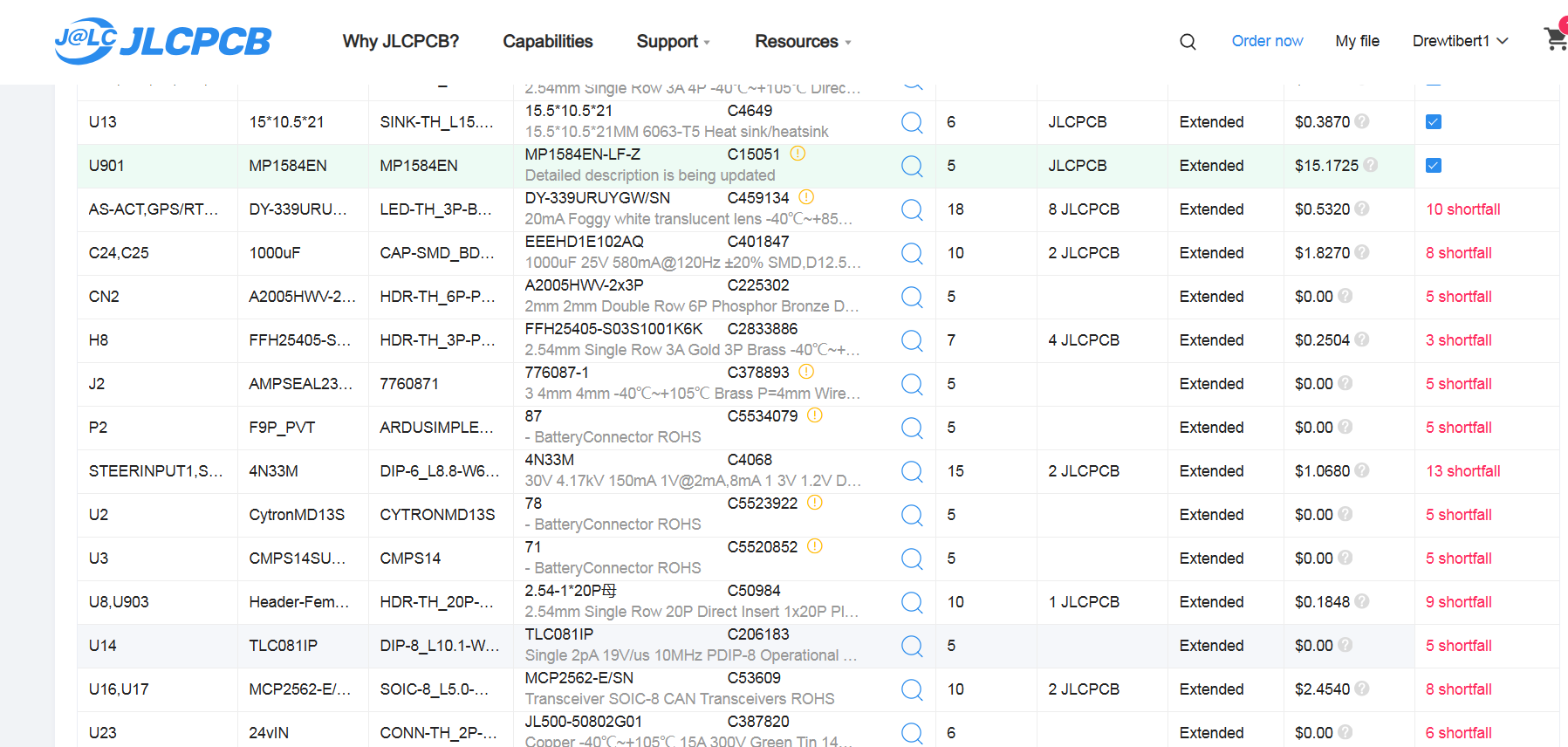The width and height of the screenshot is (1568, 747).
Task: Show price help for $15.1725
Action: point(1371,165)
